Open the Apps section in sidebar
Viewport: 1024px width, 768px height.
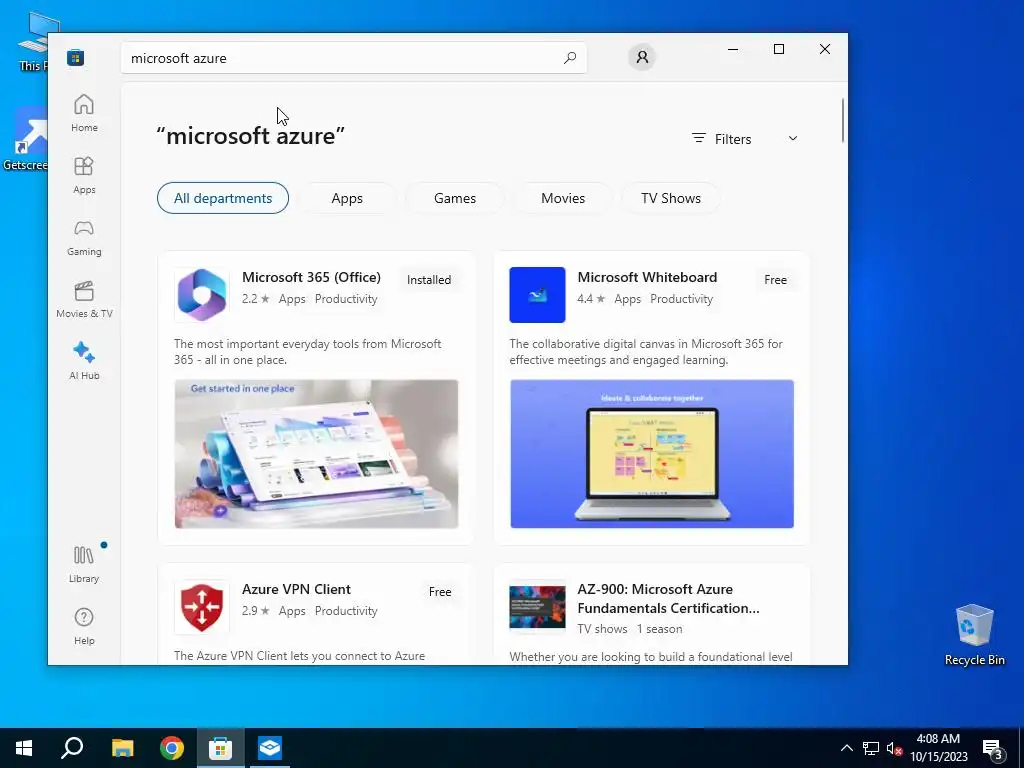point(84,175)
